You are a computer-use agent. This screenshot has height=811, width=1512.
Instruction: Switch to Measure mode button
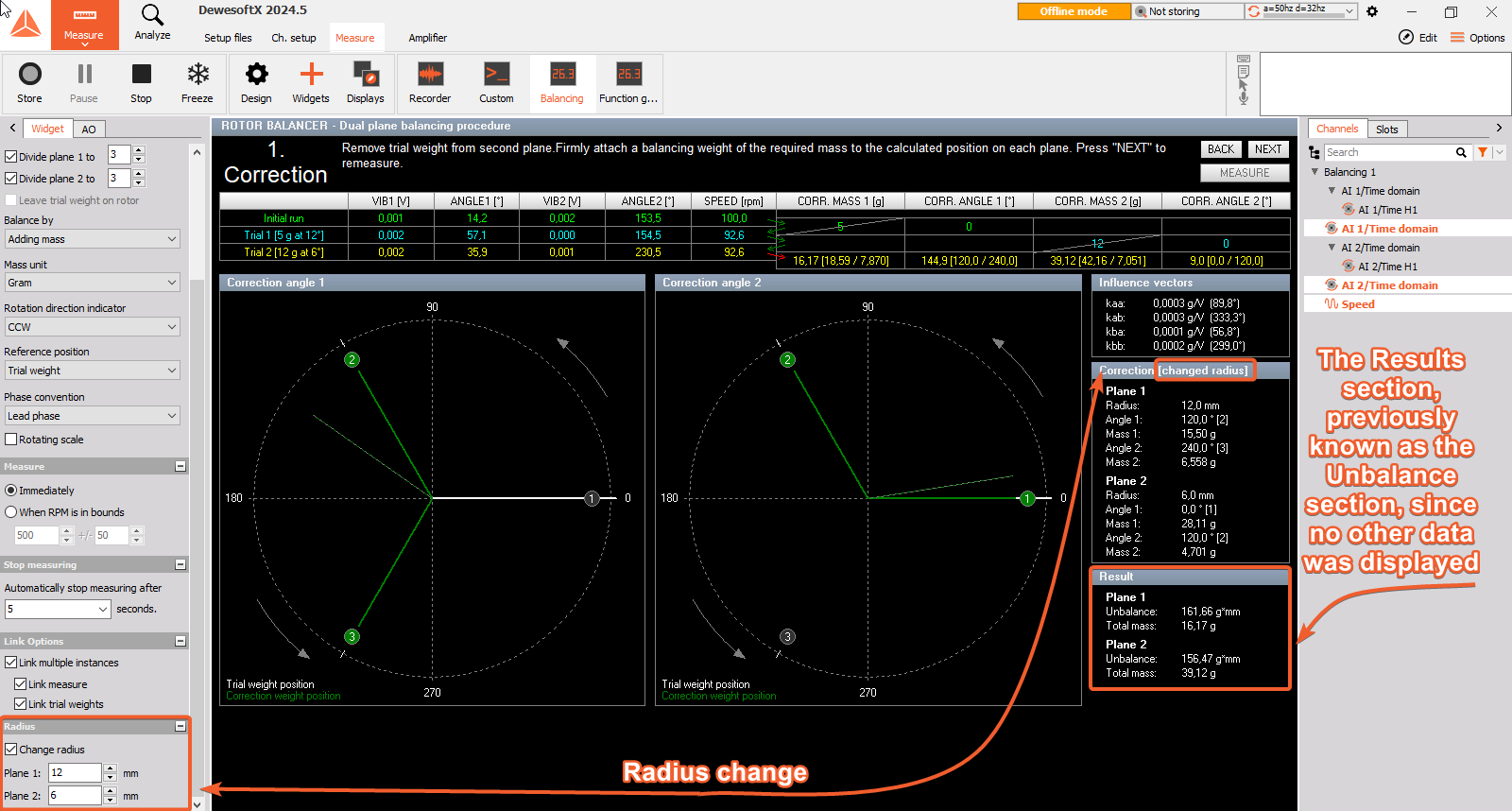[84, 25]
